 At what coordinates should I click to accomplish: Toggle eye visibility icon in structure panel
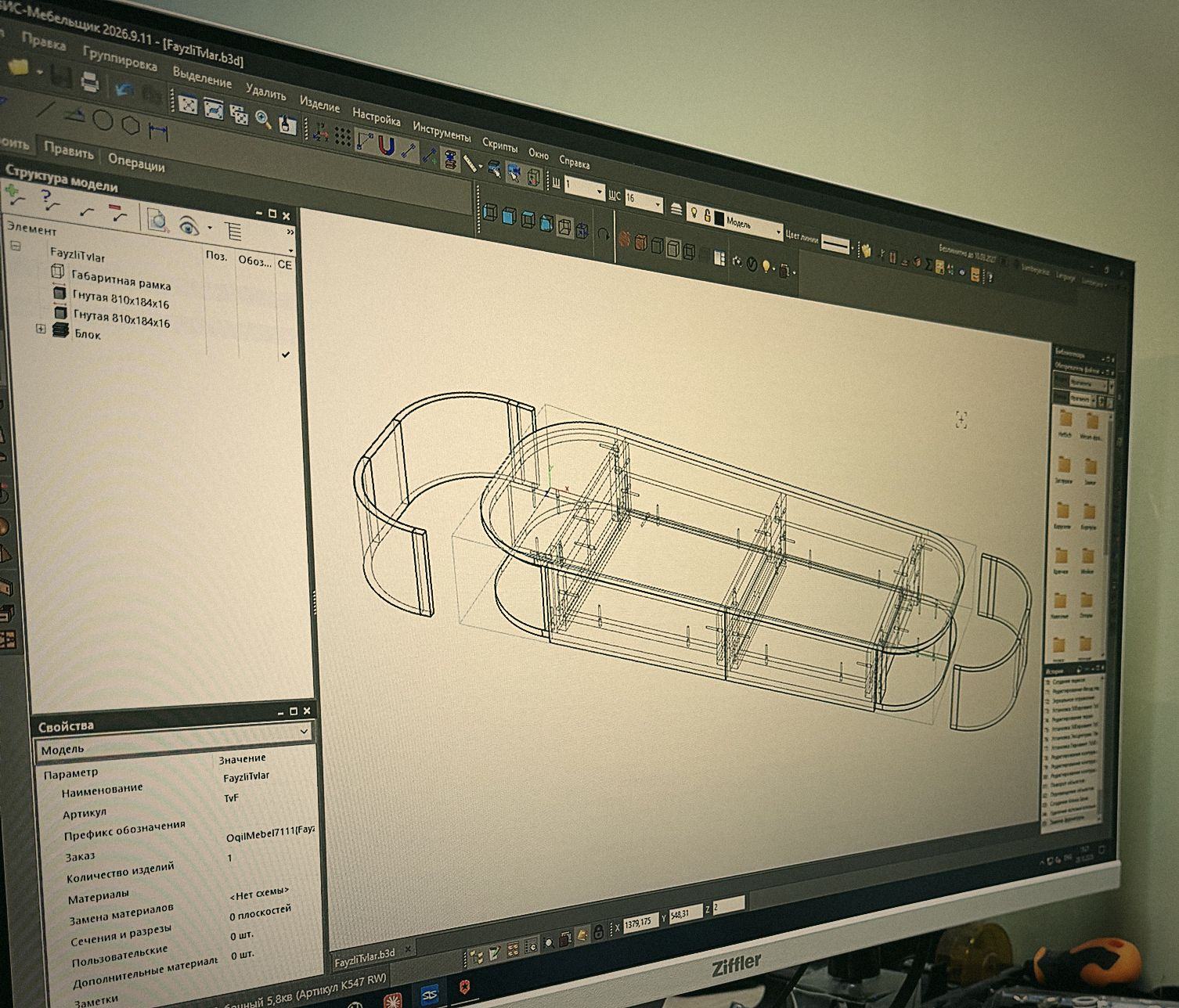188,226
